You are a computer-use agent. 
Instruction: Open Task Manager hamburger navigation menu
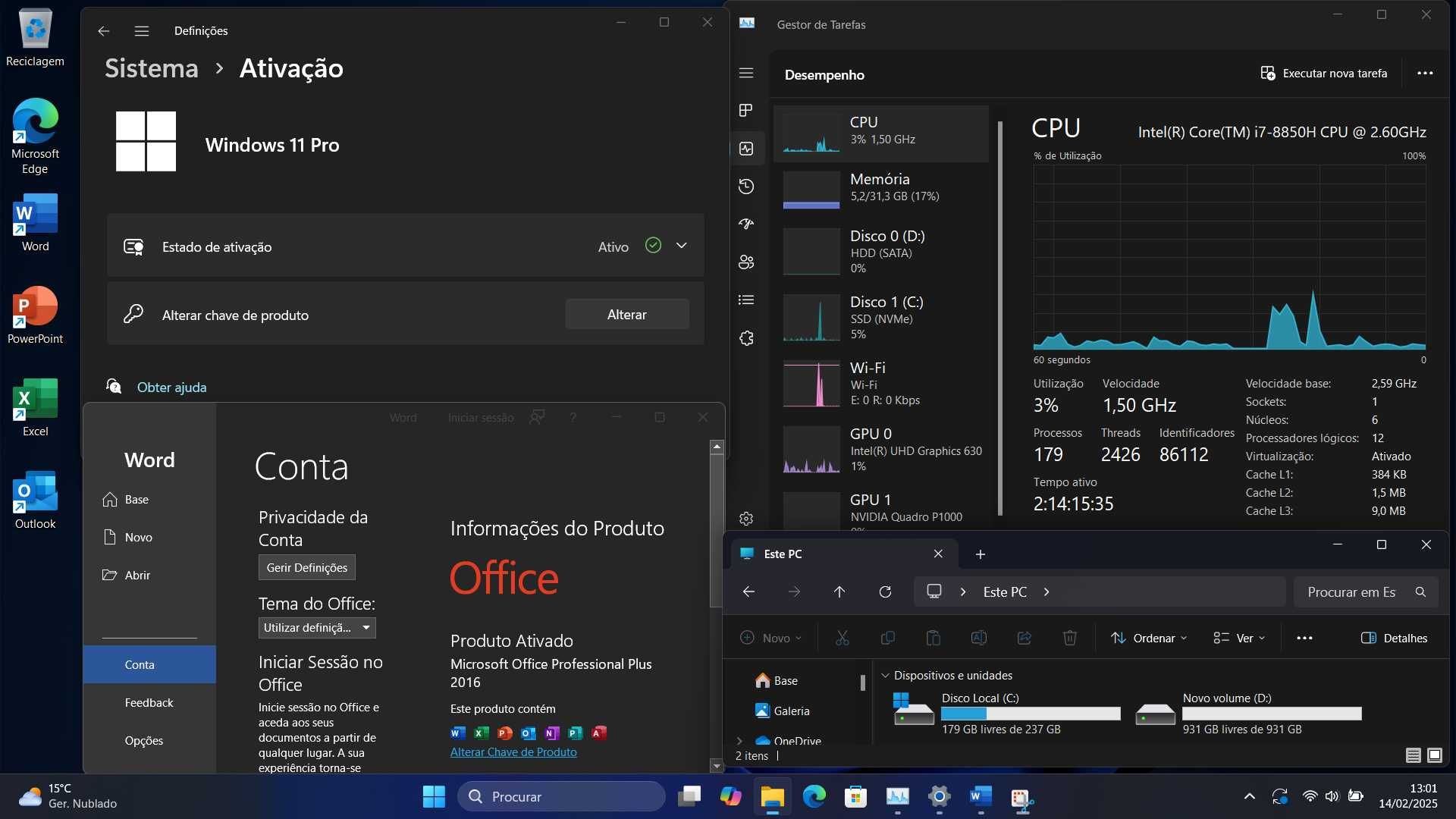(746, 73)
